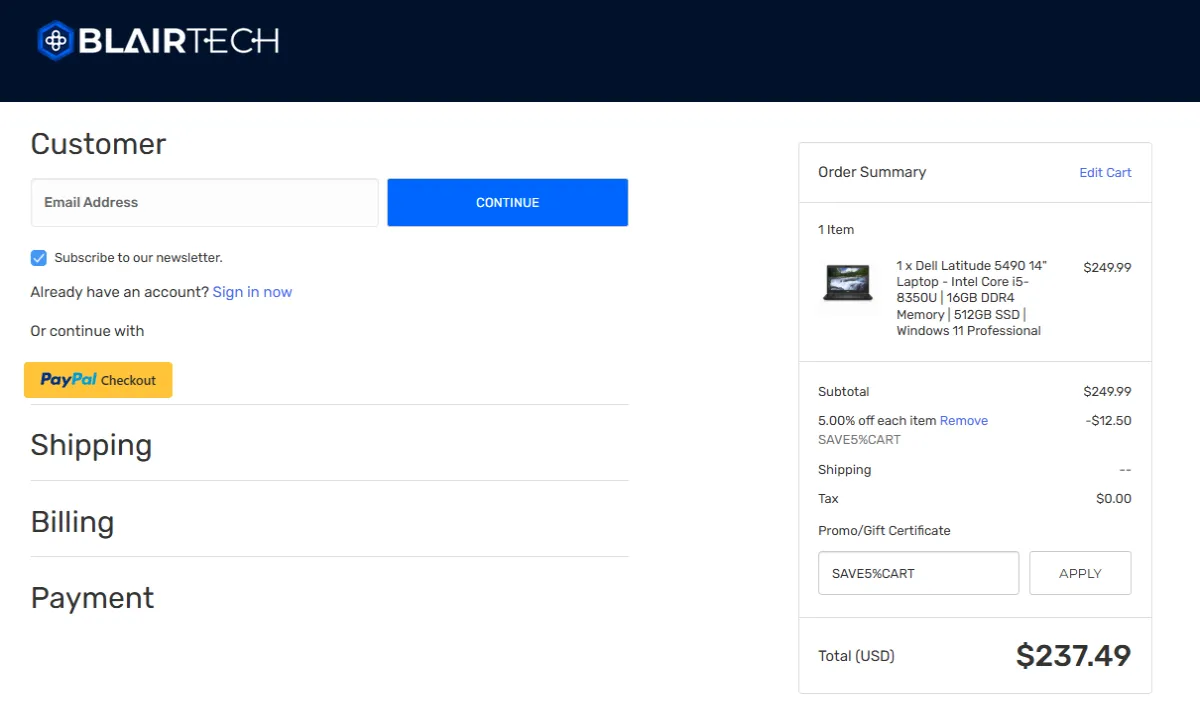This screenshot has height=725, width=1200.
Task: Expand the Payment section heading
Action: (92, 598)
